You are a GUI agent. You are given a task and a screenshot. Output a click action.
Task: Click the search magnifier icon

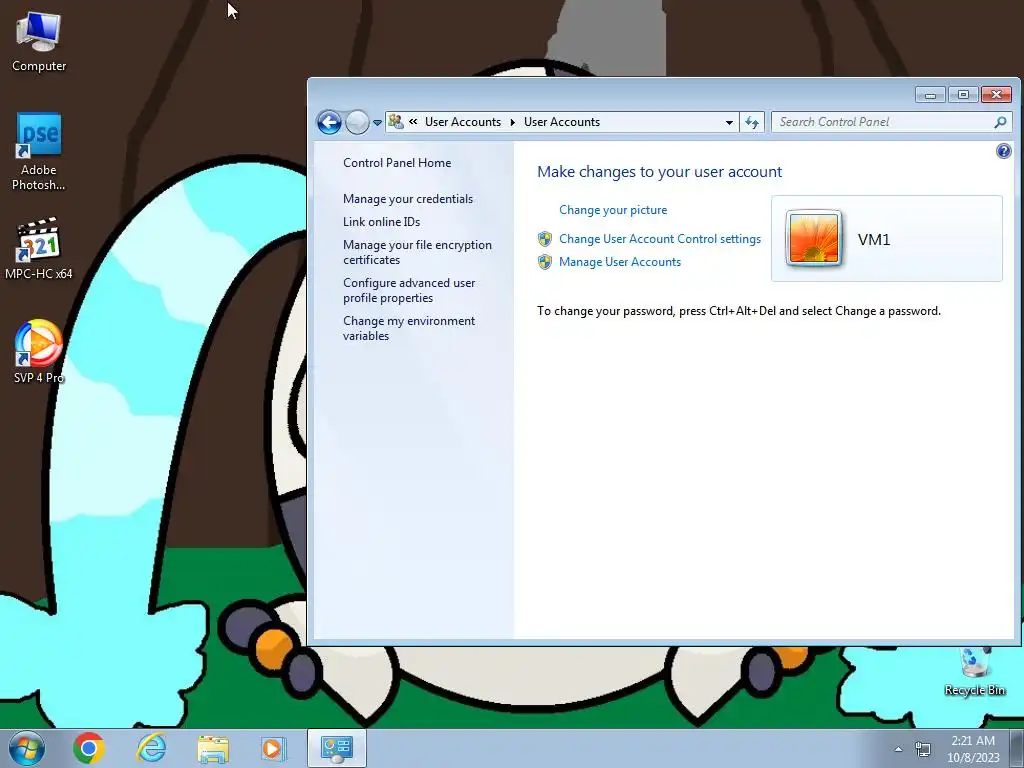coord(1000,122)
